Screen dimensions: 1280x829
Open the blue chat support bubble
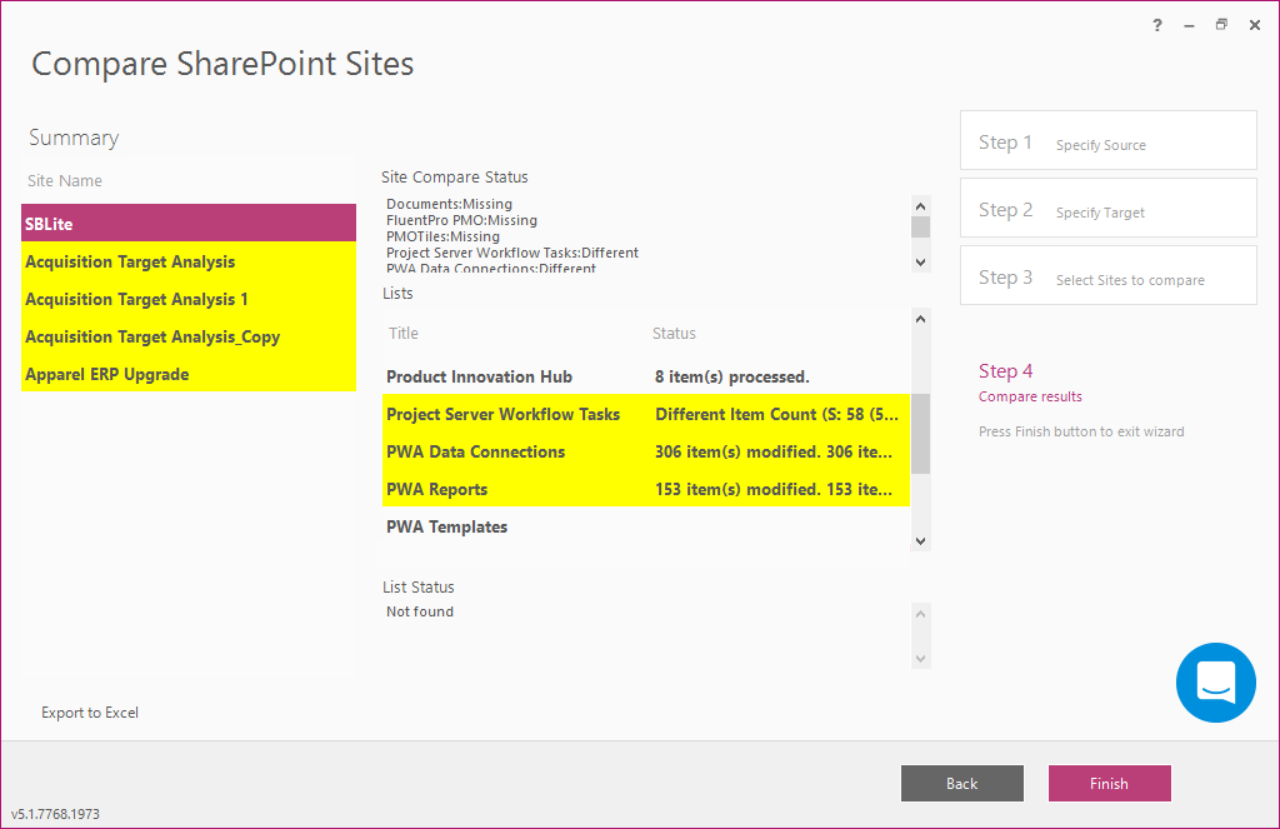pos(1216,683)
